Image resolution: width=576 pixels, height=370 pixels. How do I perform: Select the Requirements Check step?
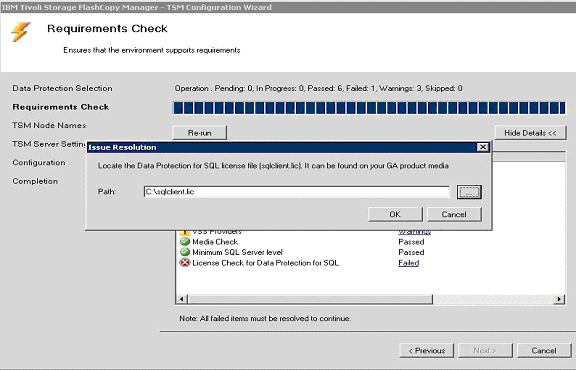(61, 107)
